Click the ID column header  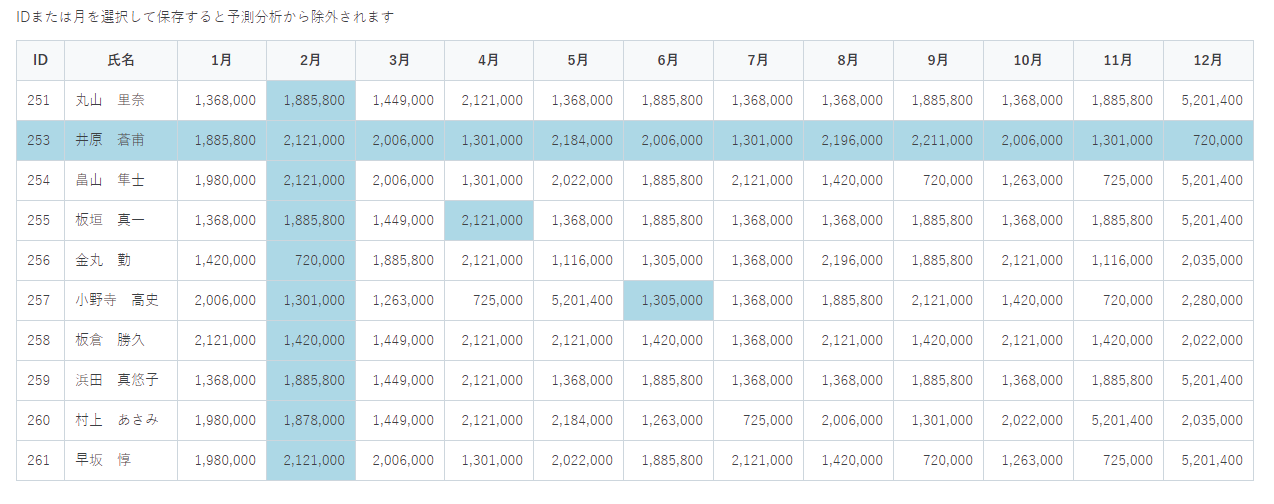click(40, 60)
